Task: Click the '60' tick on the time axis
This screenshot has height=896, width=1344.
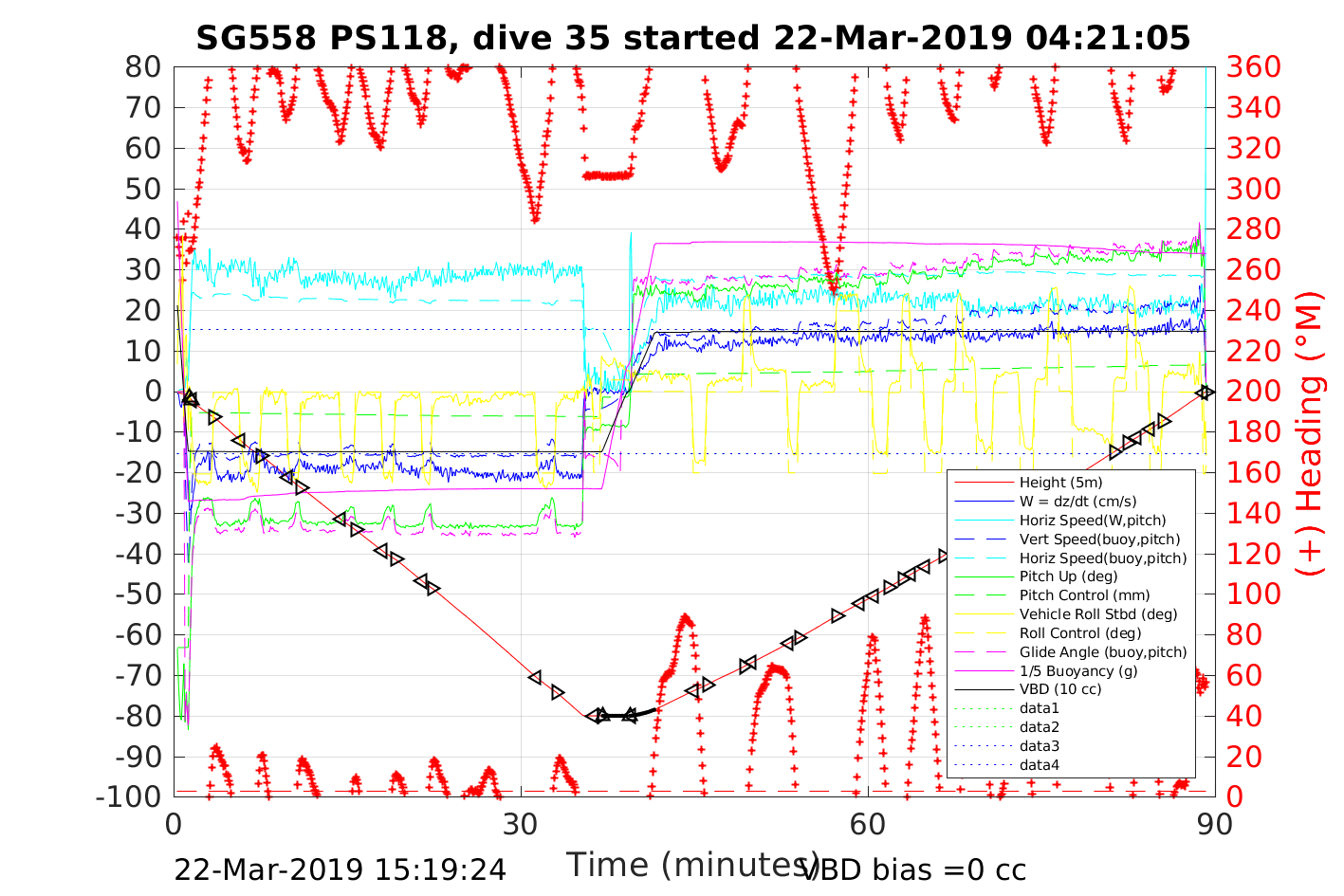Action: 868,824
